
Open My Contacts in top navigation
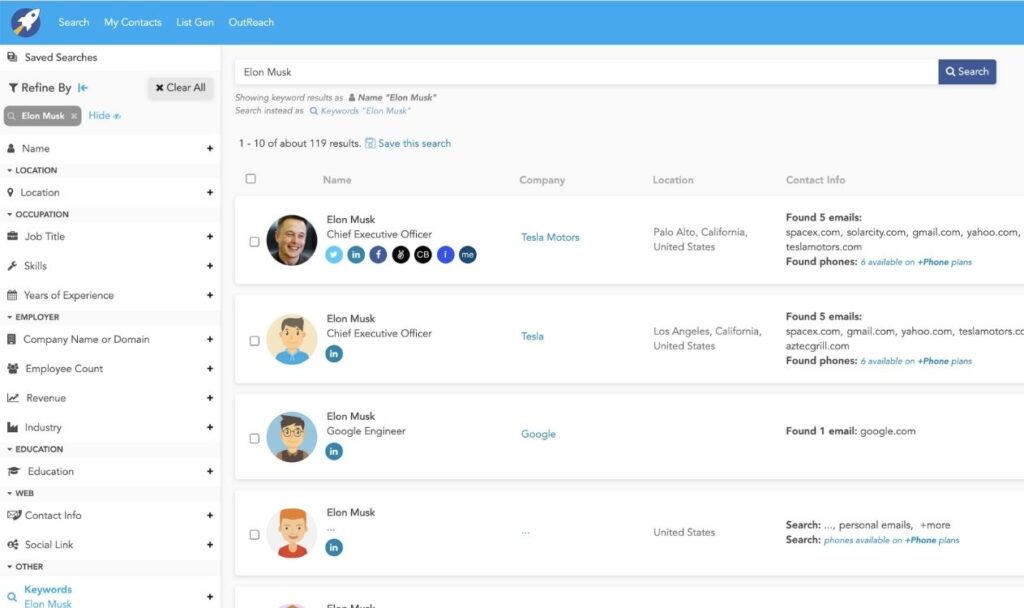(x=133, y=22)
